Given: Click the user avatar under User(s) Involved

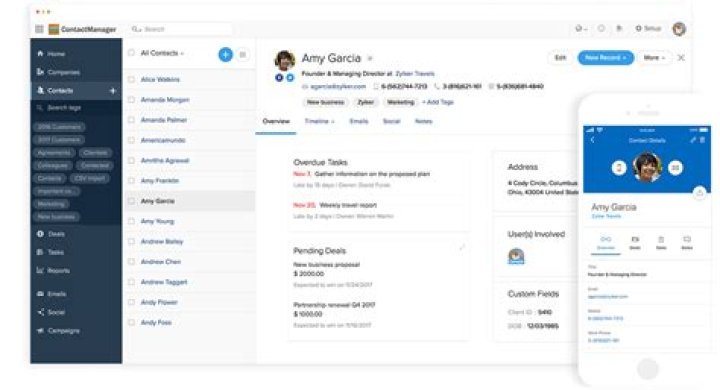Looking at the screenshot, I should coord(516,256).
